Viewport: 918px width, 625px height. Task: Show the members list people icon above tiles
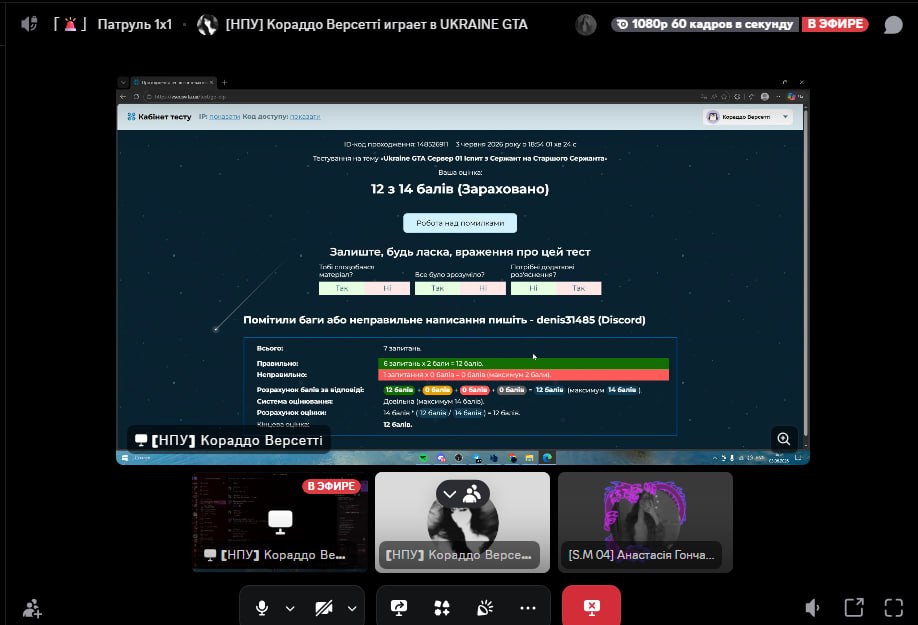472,494
